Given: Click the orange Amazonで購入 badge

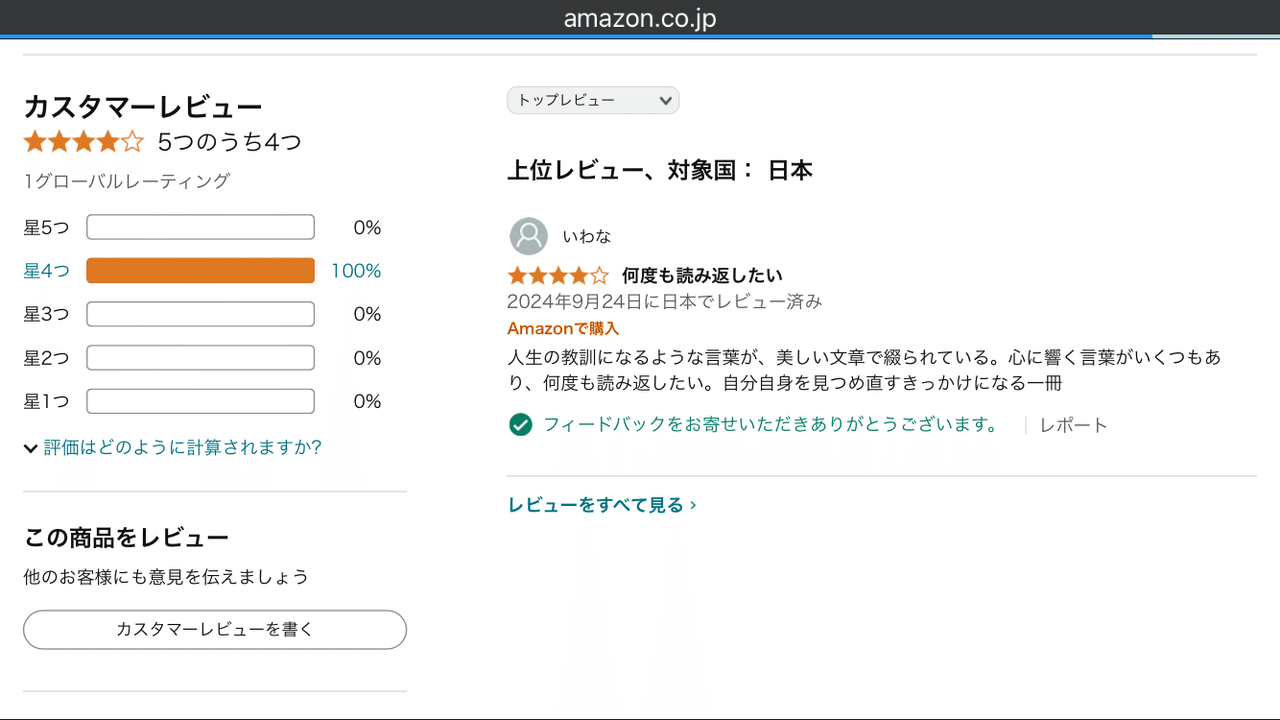Looking at the screenshot, I should point(561,328).
